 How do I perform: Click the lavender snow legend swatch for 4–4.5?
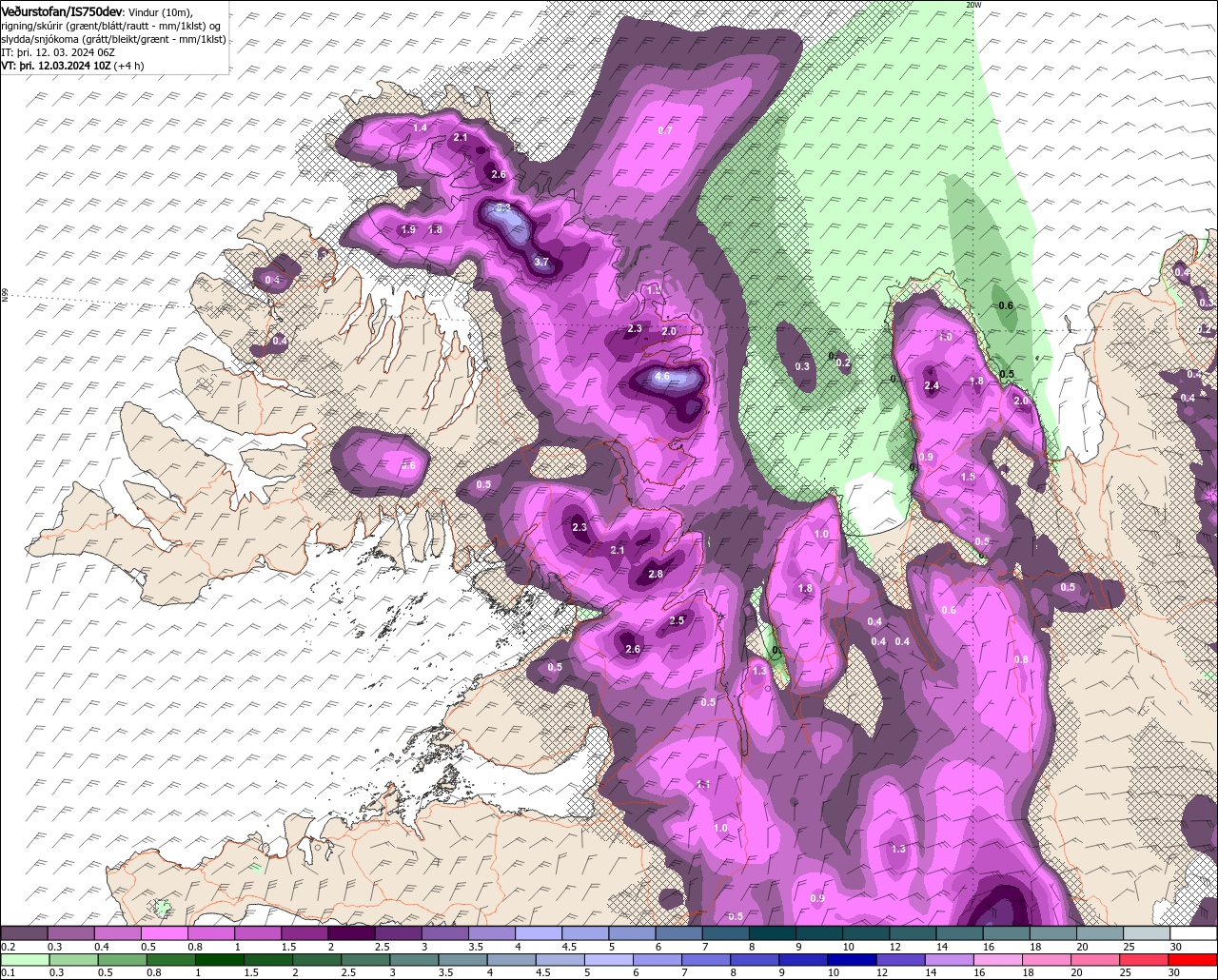540,933
